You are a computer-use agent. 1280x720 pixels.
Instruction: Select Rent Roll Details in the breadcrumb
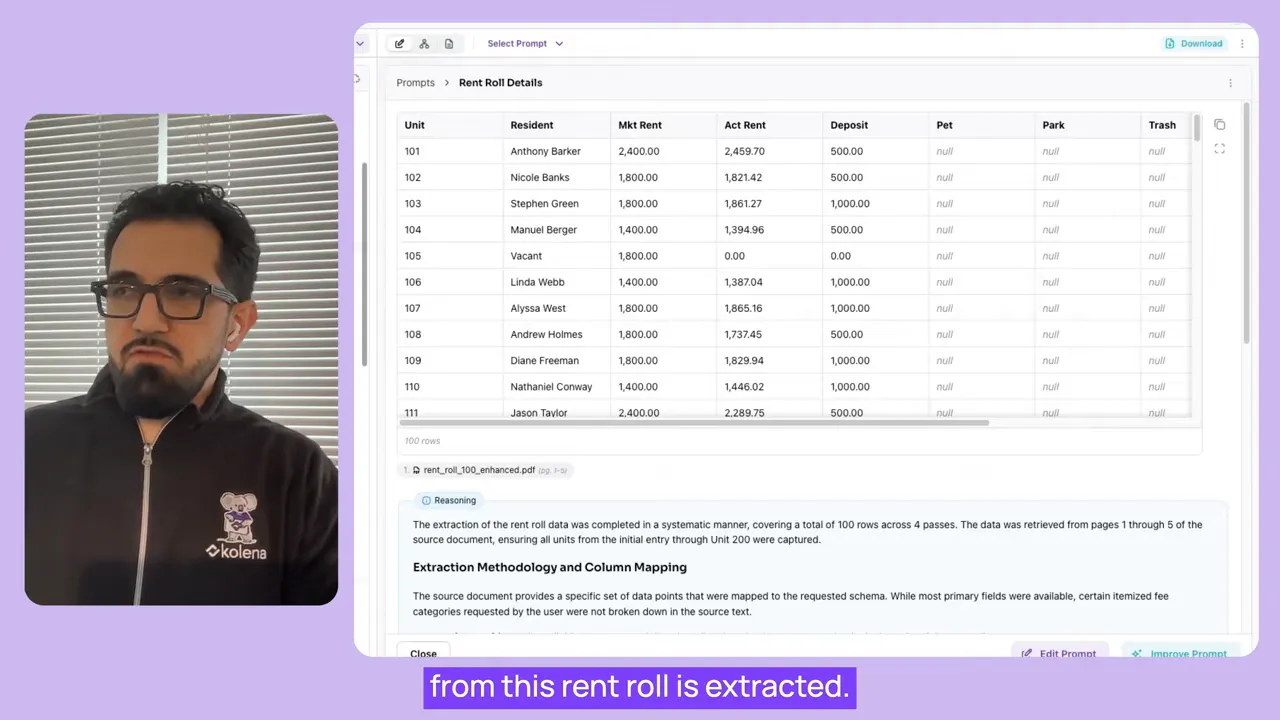pyautogui.click(x=500, y=82)
